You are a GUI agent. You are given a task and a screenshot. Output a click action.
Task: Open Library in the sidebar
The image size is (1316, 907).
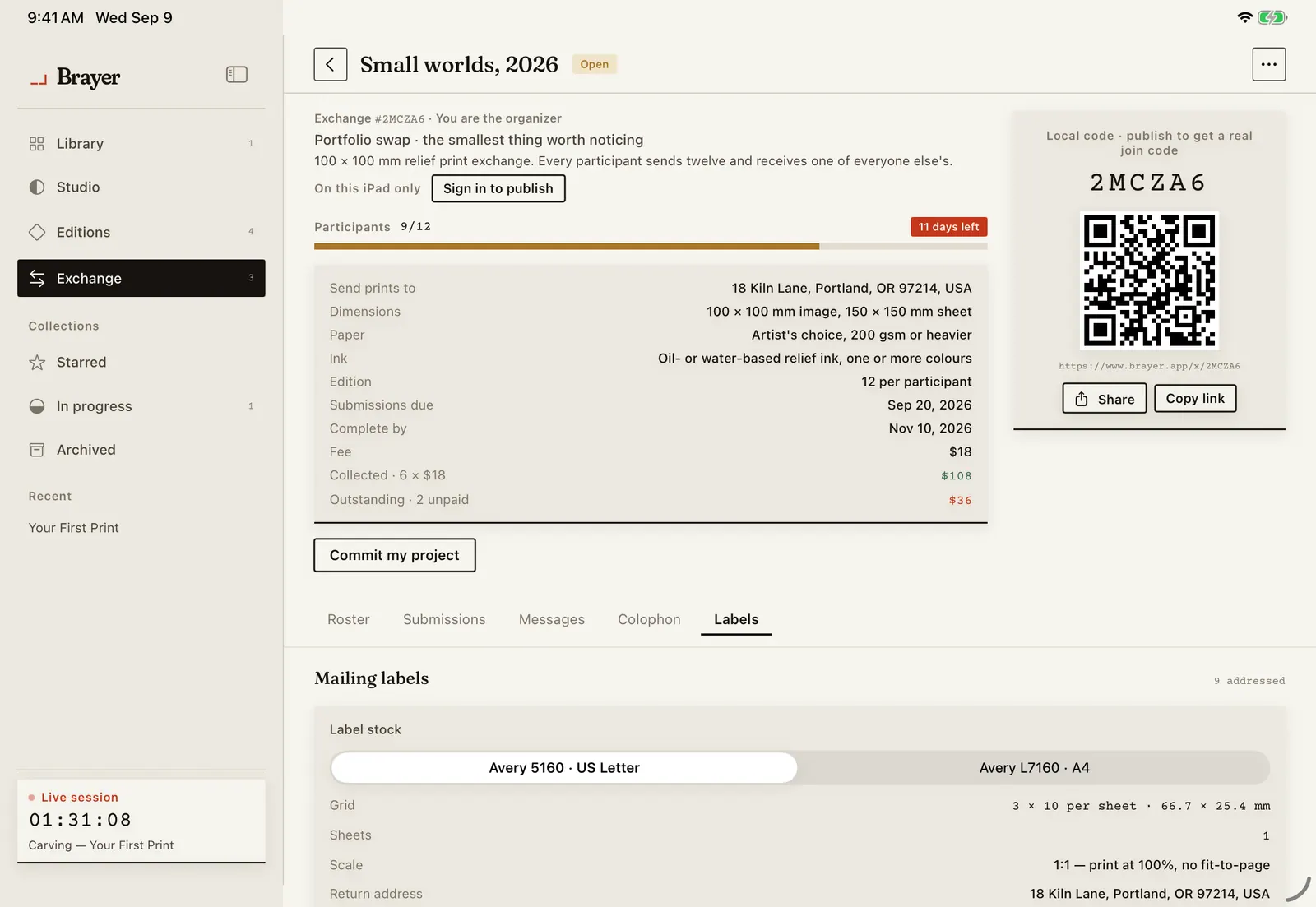tap(141, 143)
